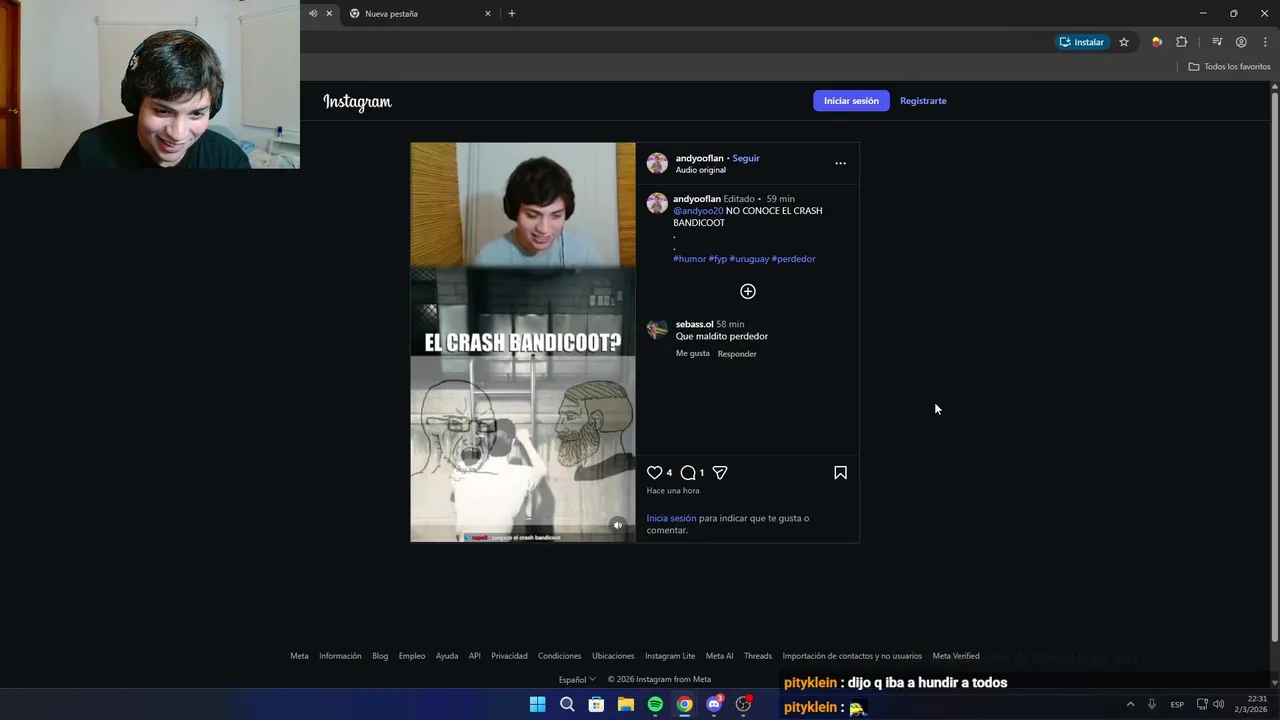Like the post with the heart icon

pyautogui.click(x=654, y=473)
